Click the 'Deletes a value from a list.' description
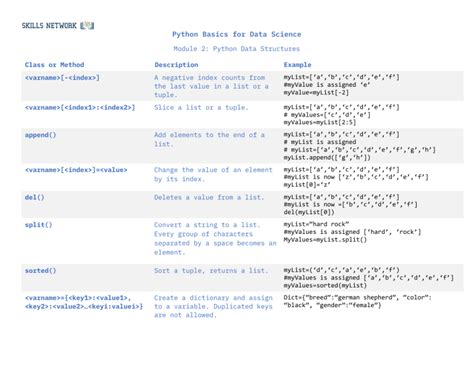The width and height of the screenshot is (474, 365). click(x=209, y=197)
